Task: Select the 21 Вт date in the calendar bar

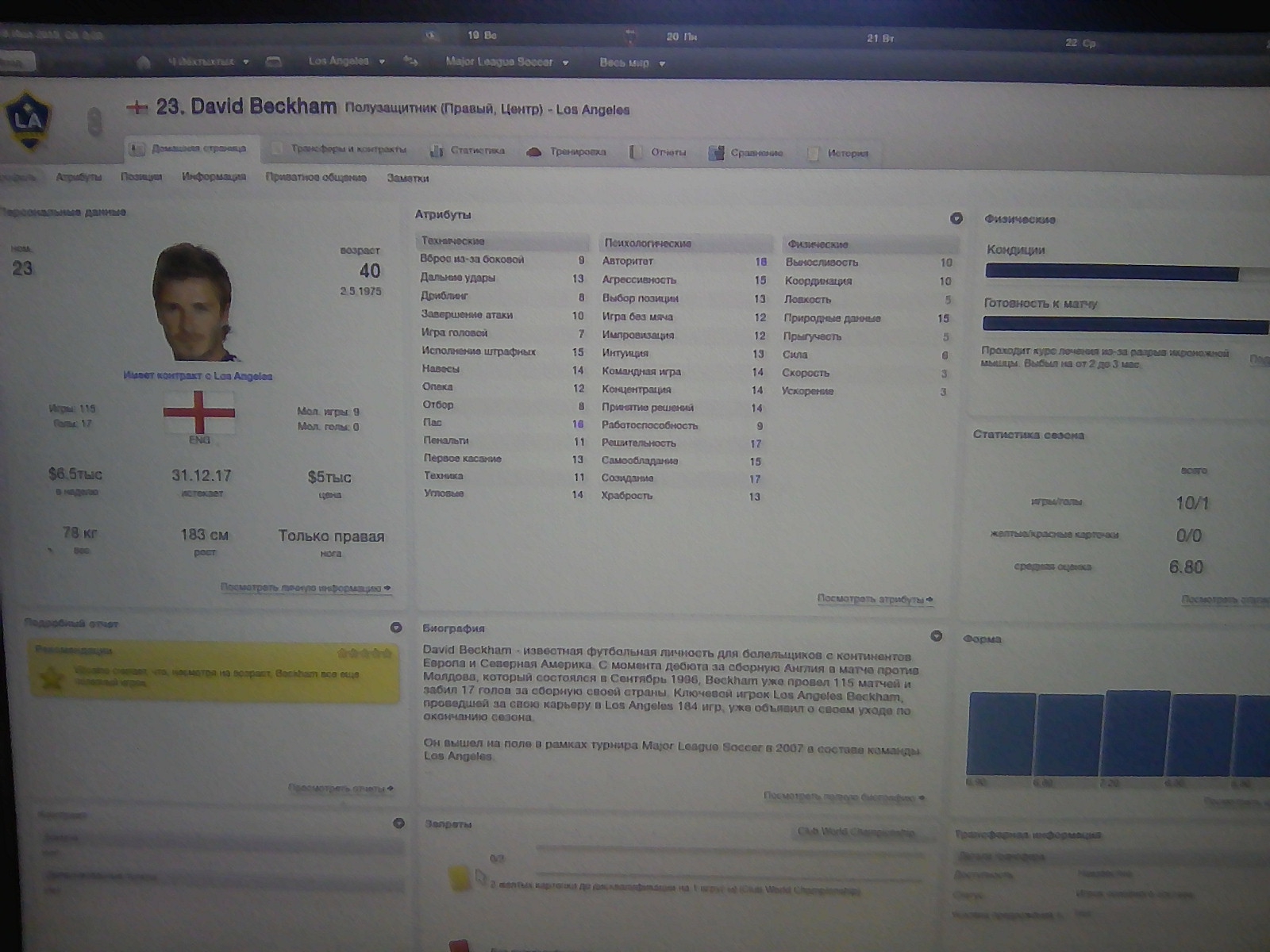Action: (880, 38)
